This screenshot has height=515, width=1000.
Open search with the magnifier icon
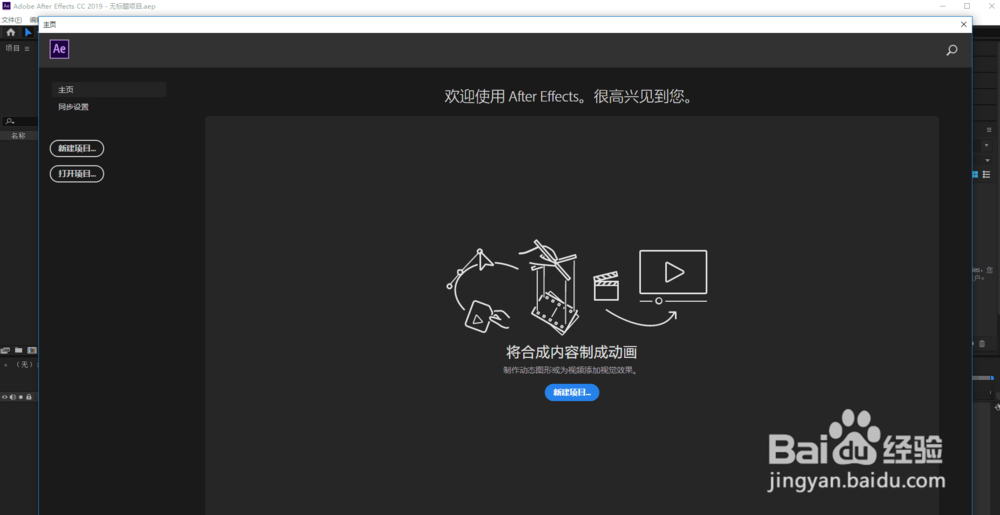[952, 50]
